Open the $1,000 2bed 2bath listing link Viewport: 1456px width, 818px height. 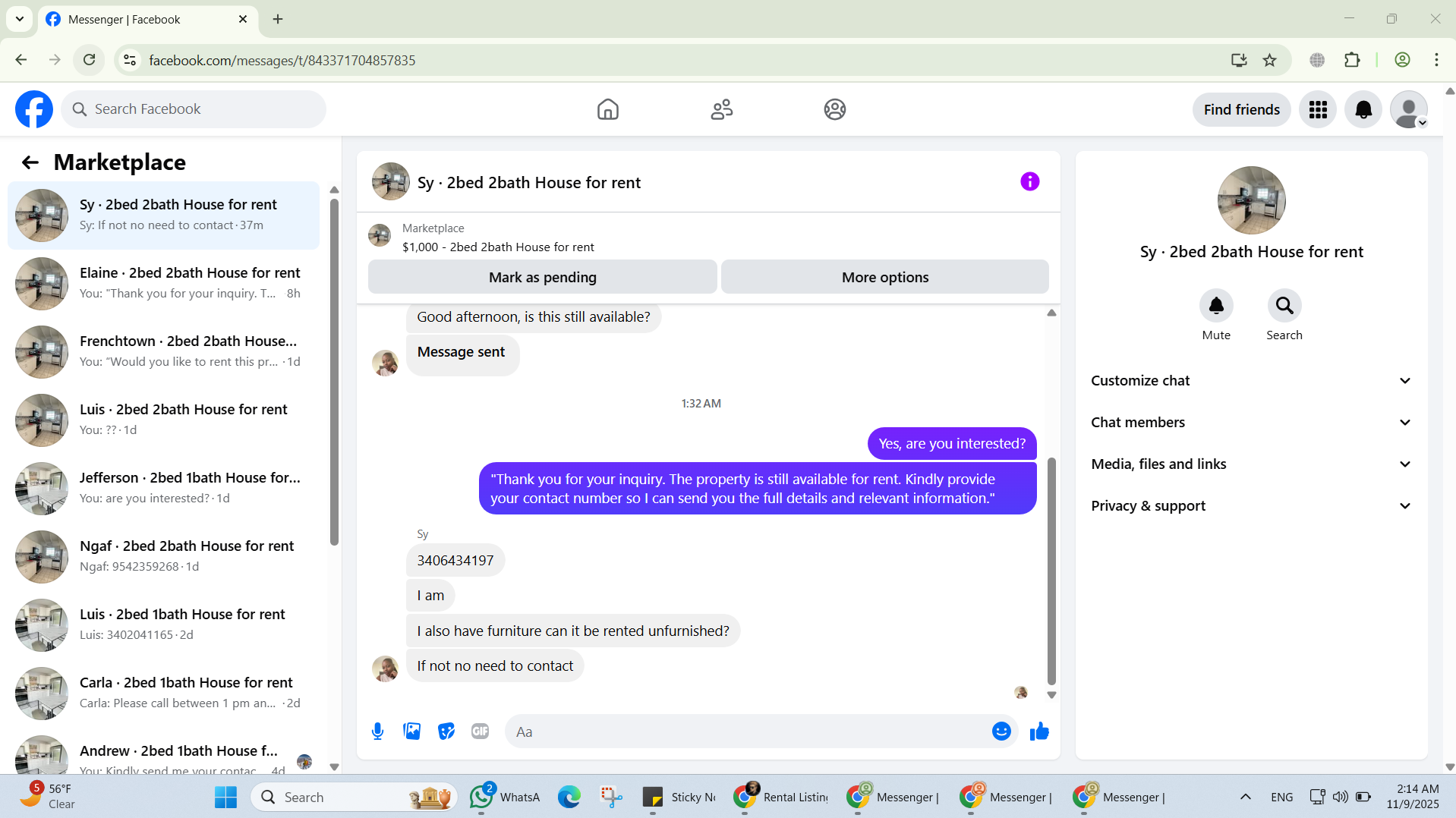tap(498, 247)
